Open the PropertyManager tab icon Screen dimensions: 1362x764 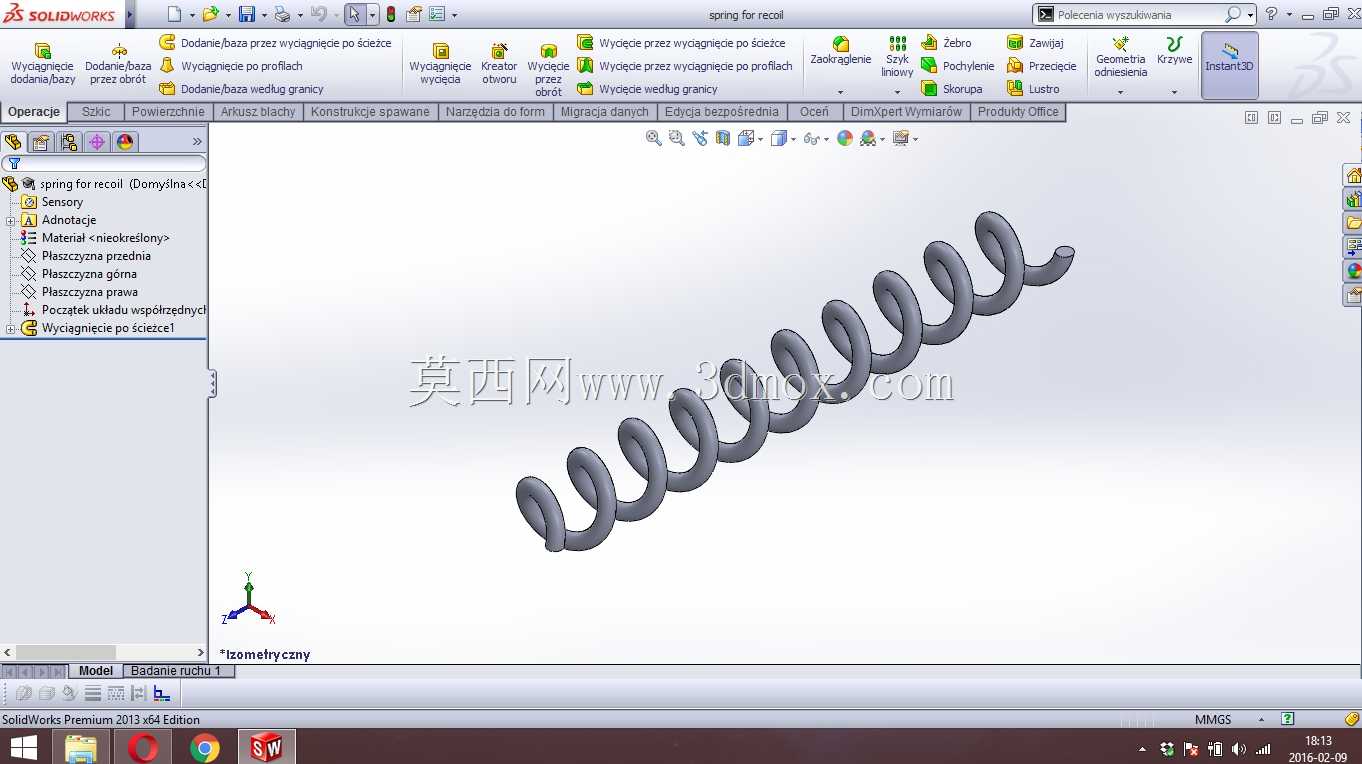coord(41,142)
